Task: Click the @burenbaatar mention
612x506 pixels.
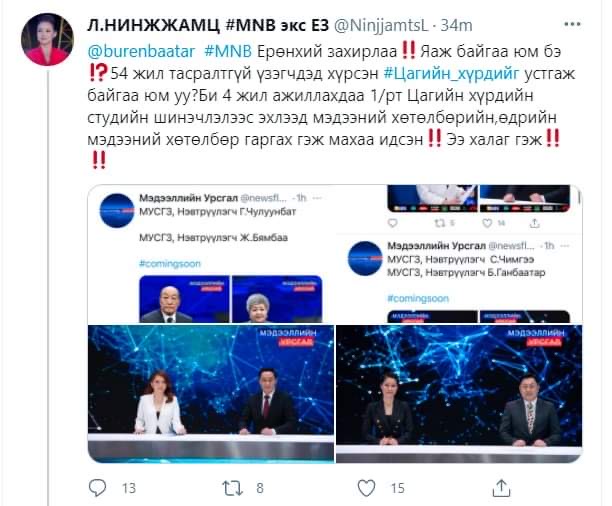Action: click(141, 51)
